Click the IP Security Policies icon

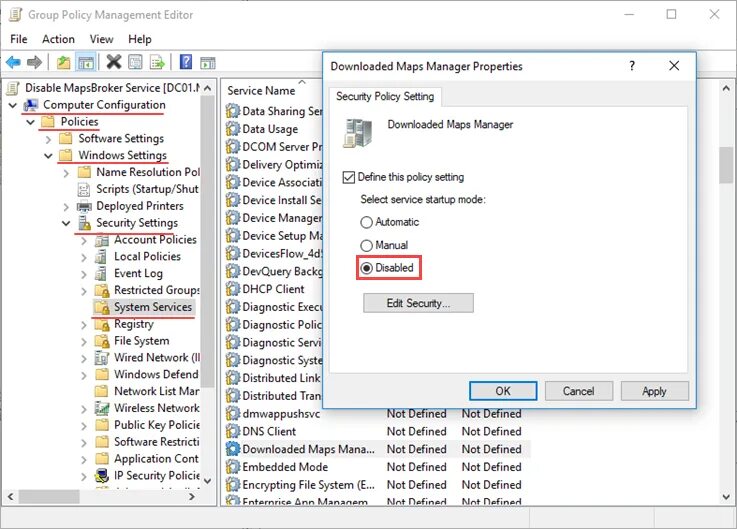pos(102,475)
